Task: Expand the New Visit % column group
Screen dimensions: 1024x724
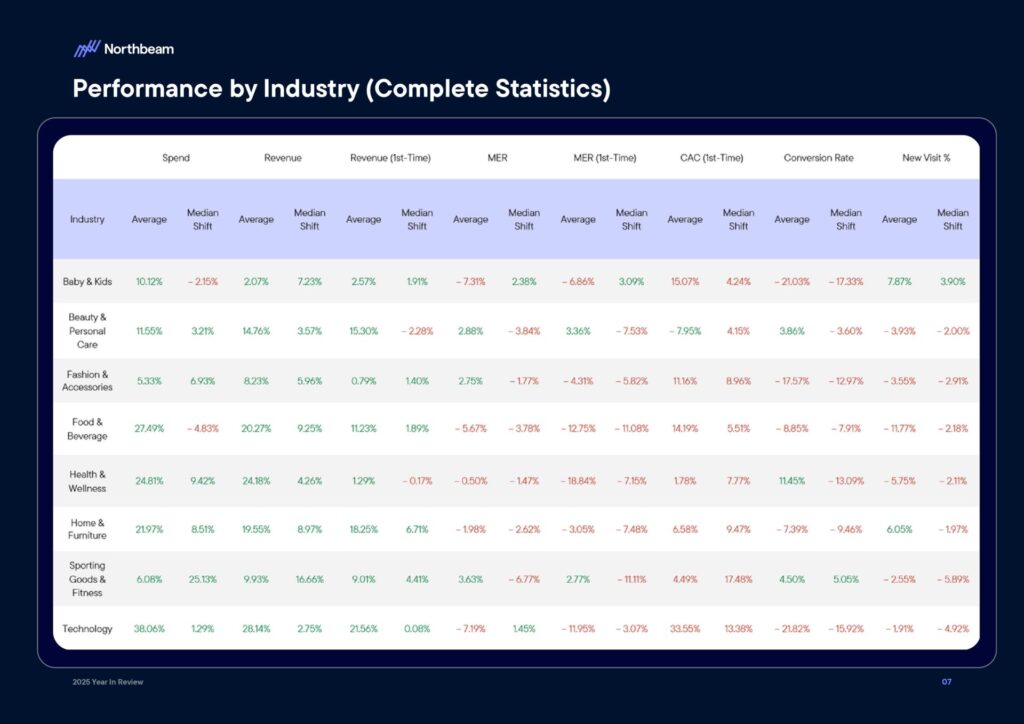Action: 926,157
